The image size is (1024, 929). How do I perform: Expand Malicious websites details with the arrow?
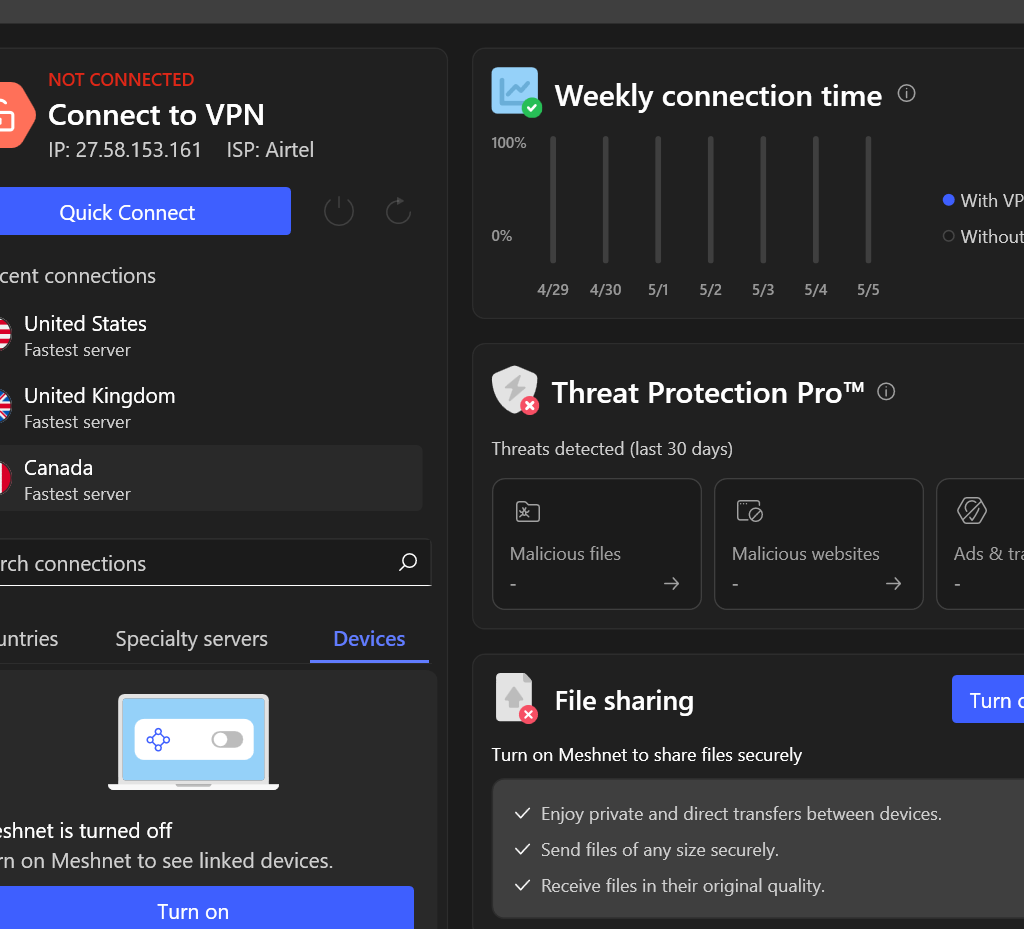point(893,583)
